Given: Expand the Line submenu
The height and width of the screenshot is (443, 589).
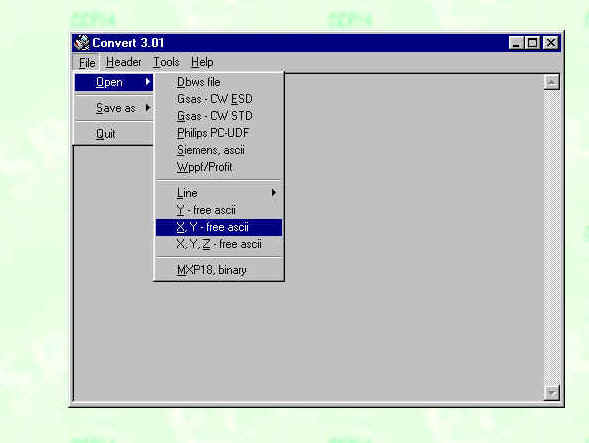Looking at the screenshot, I should click(219, 193).
